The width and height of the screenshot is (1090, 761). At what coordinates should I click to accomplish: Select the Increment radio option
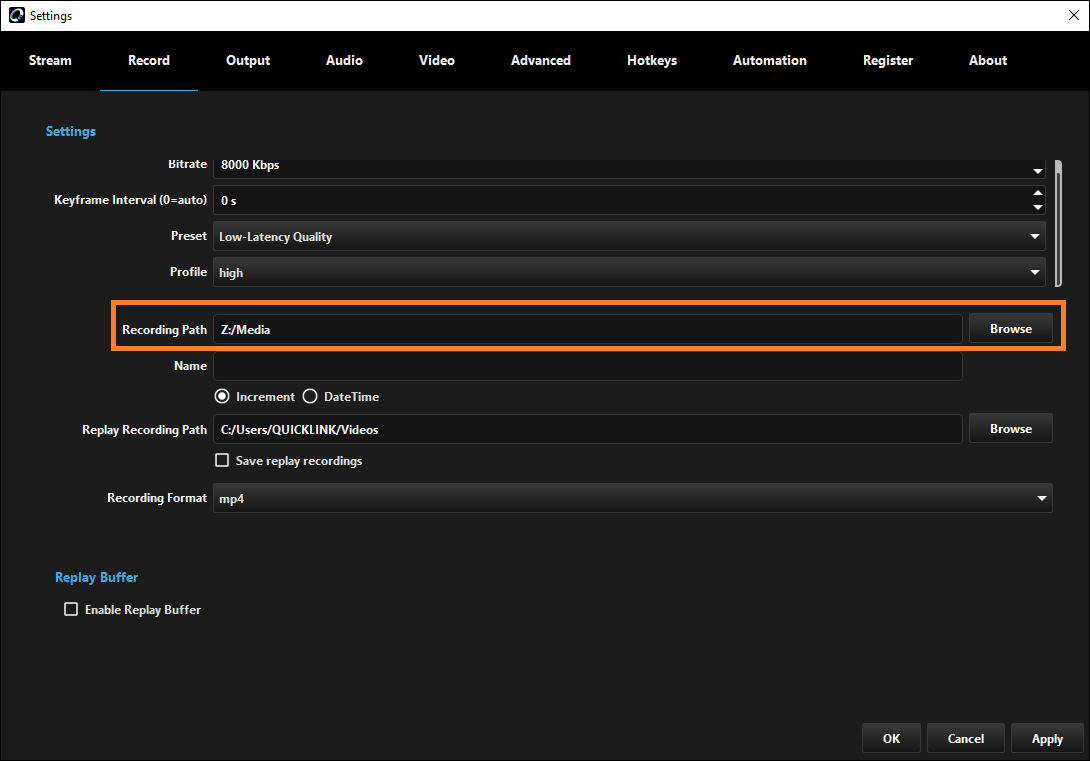(222, 396)
